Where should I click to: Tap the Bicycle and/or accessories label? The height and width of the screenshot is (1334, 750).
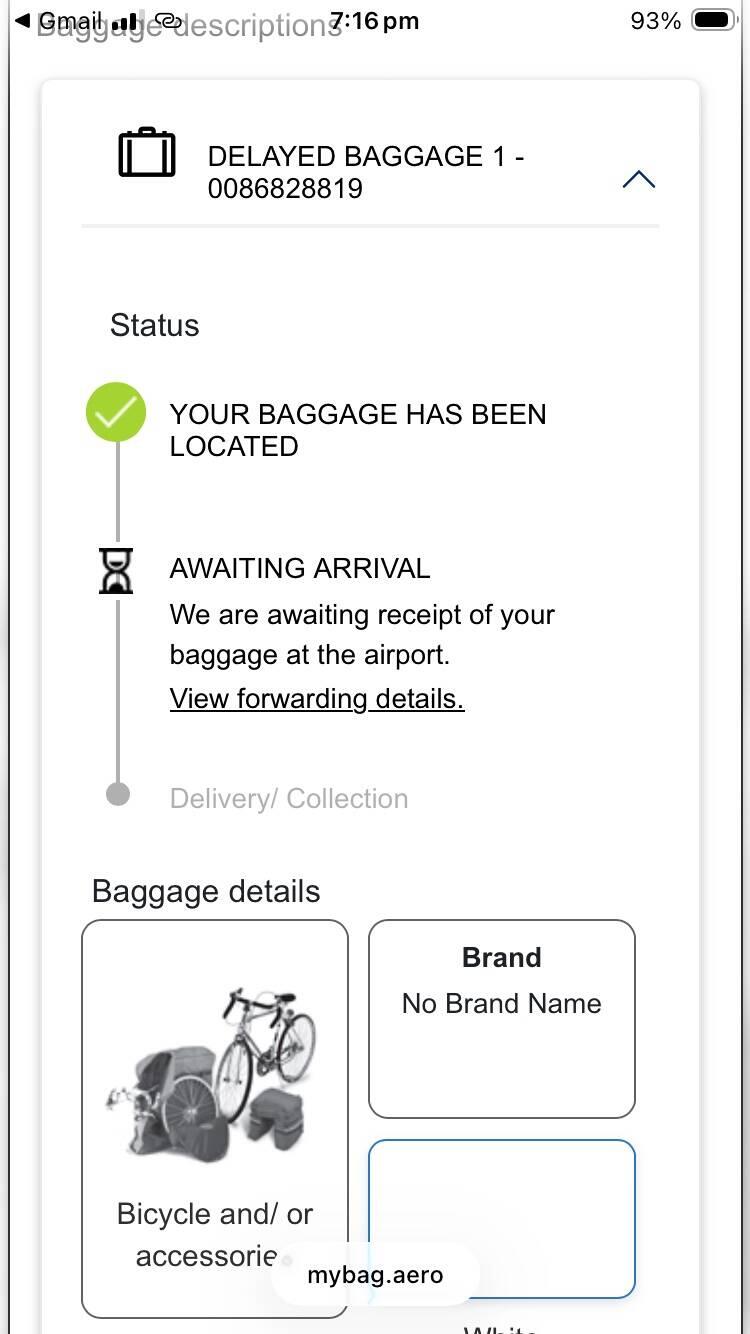tap(214, 1234)
